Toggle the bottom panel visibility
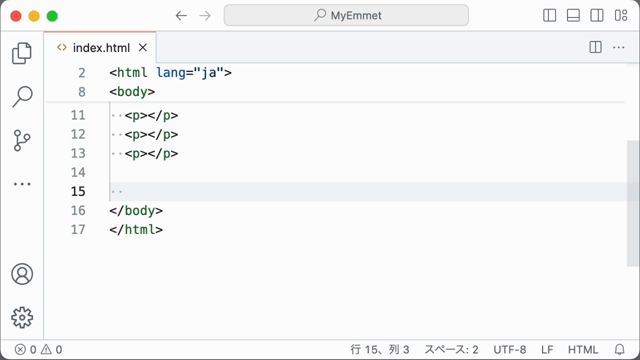The height and width of the screenshot is (360, 640). point(573,16)
